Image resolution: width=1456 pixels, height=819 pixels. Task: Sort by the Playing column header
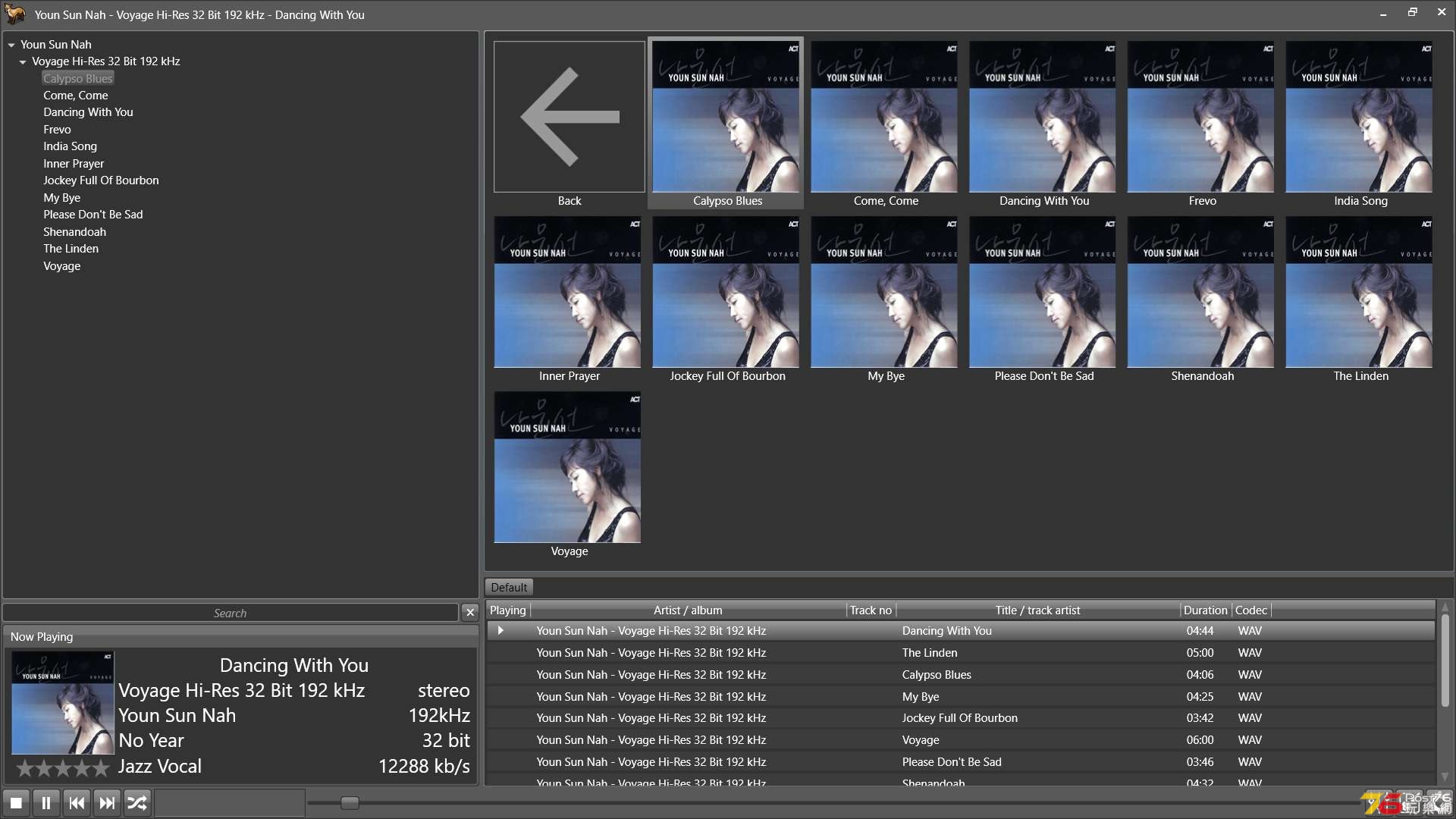click(x=508, y=610)
